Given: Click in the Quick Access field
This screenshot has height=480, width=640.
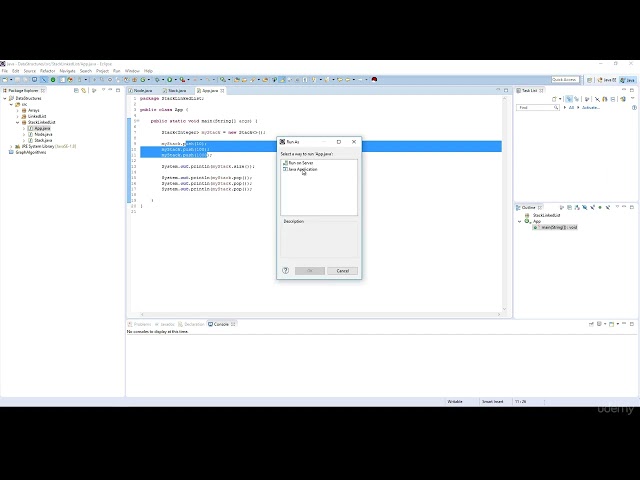Looking at the screenshot, I should click(565, 80).
